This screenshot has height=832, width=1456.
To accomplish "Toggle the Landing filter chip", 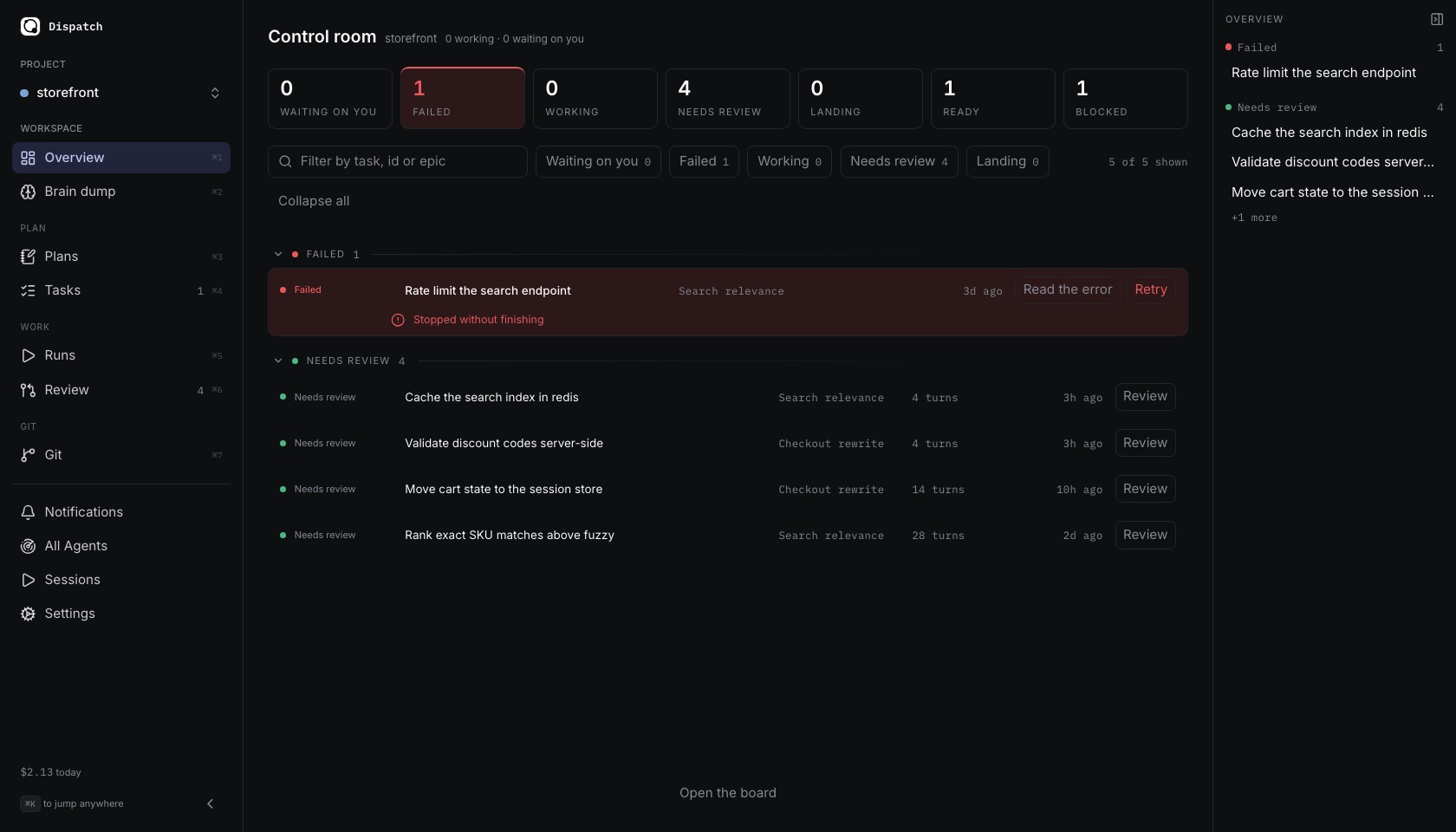I will coord(1008,161).
